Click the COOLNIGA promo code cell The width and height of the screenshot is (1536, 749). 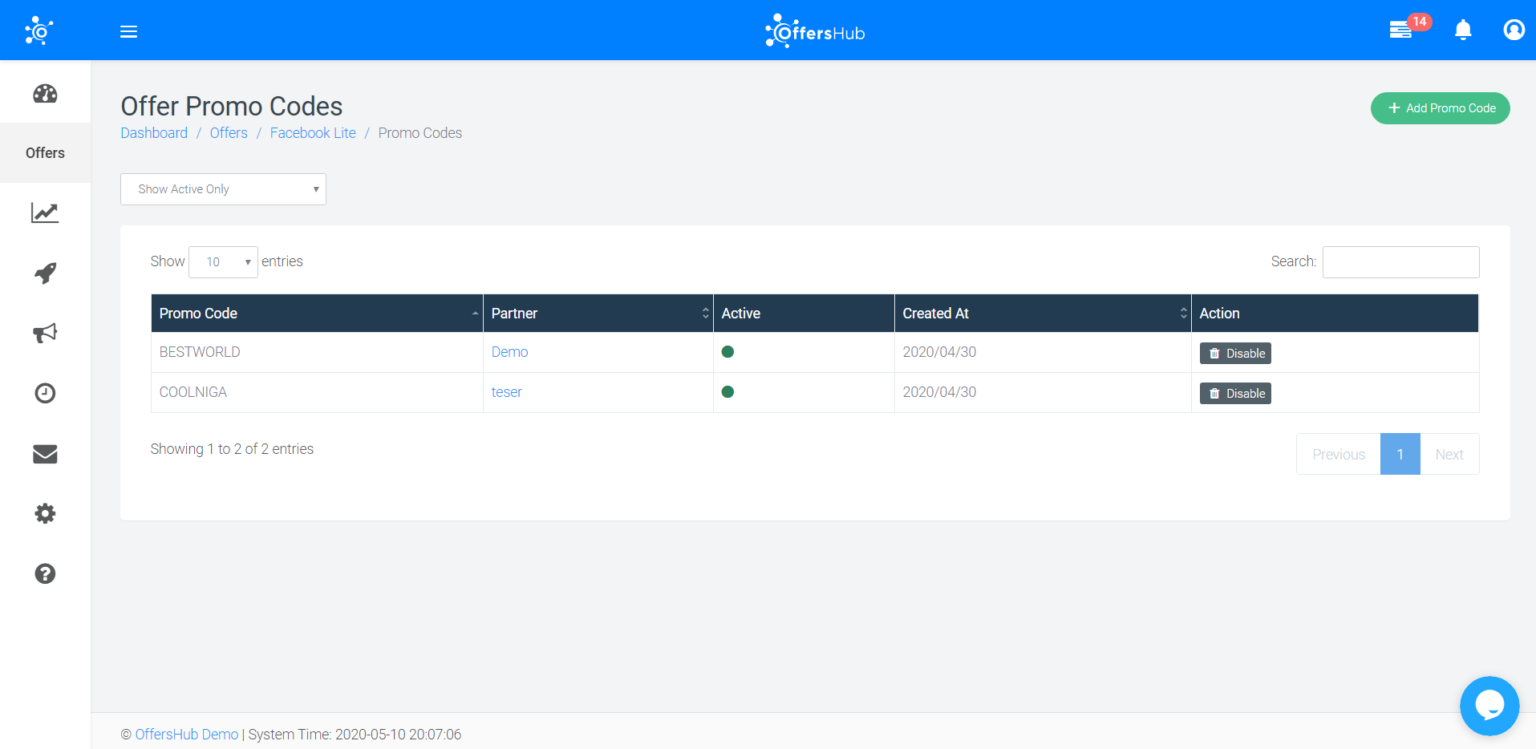click(x=317, y=392)
